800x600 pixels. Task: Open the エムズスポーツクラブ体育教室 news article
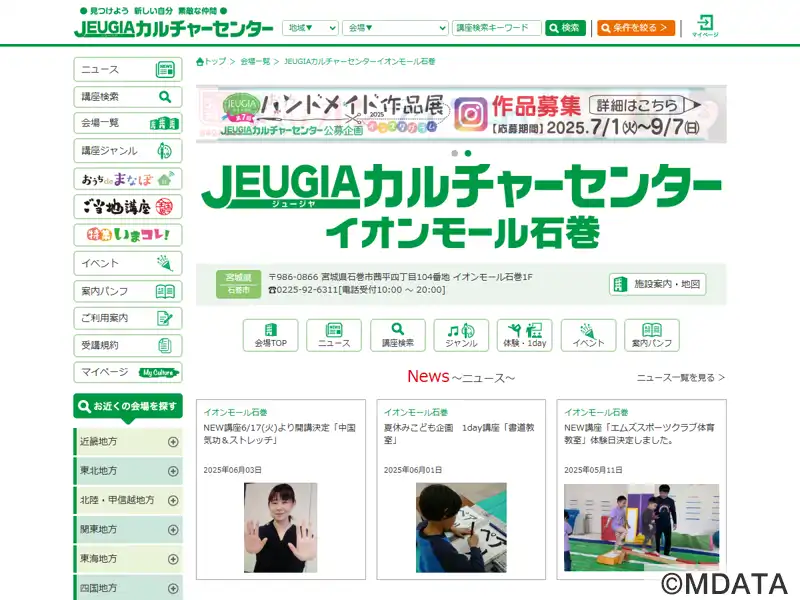click(640, 434)
